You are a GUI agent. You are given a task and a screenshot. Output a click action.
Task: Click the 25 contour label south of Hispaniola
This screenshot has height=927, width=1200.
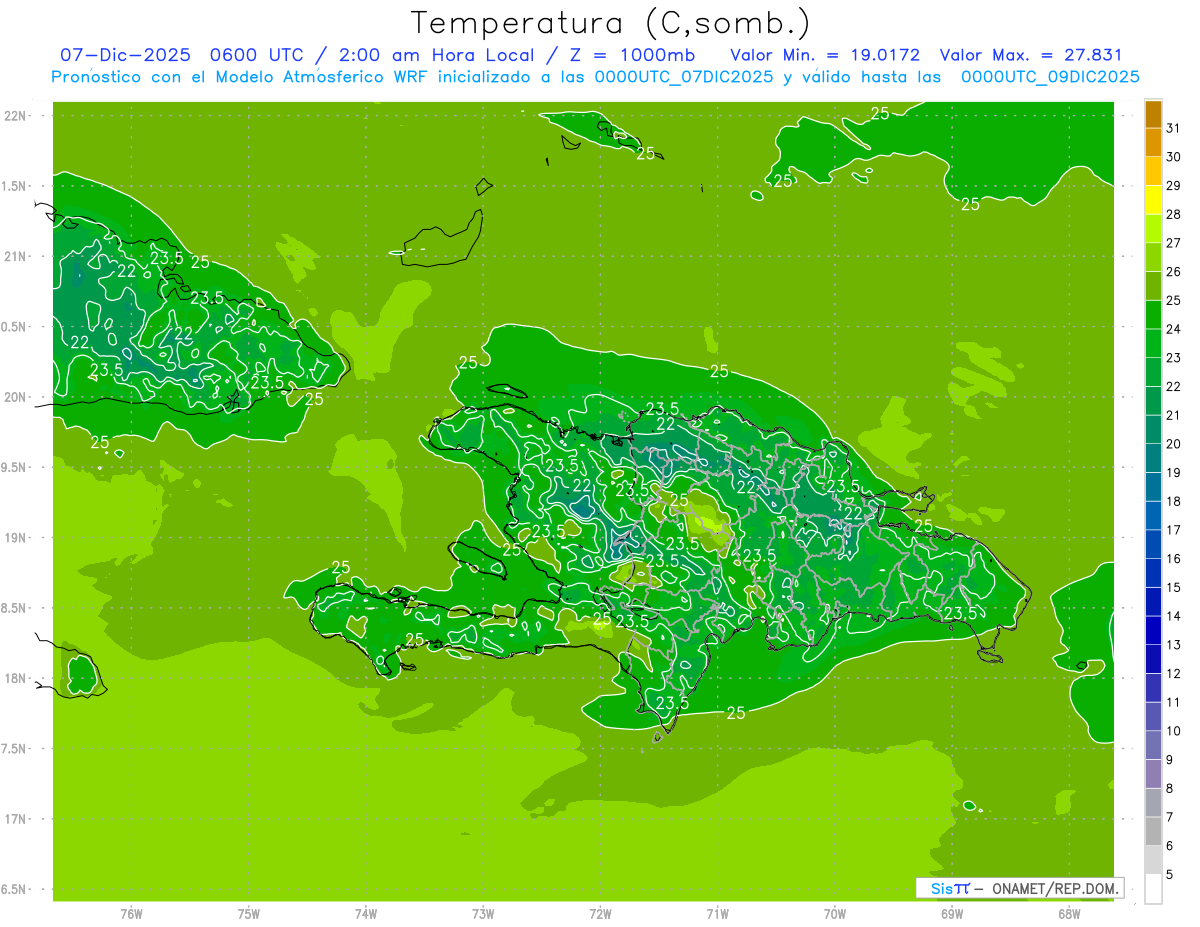pos(736,713)
